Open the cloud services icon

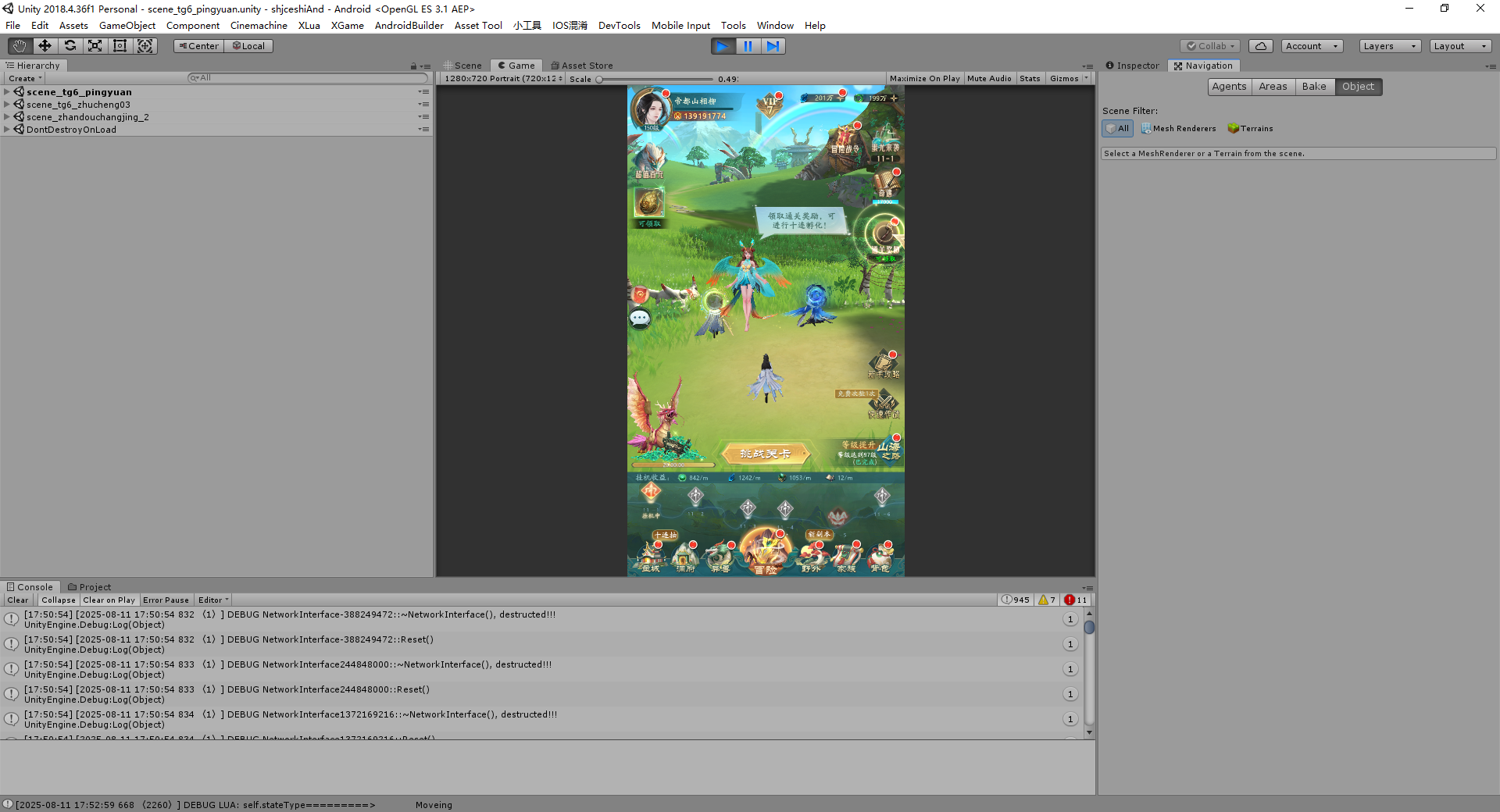1261,46
